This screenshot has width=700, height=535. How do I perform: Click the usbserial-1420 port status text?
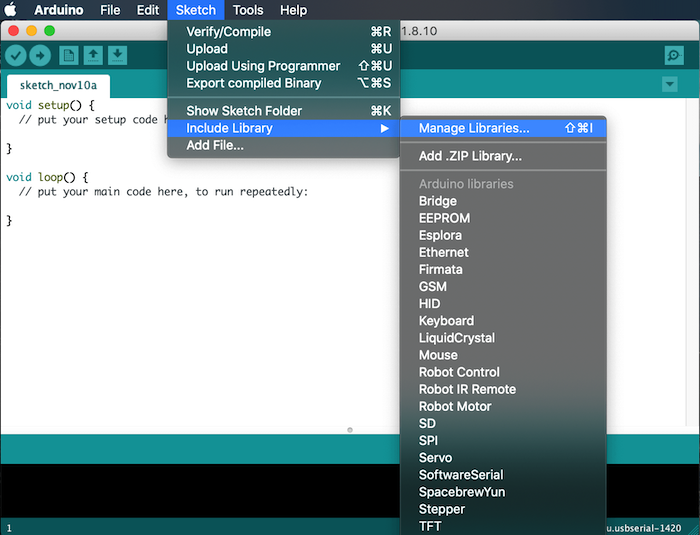point(644,528)
